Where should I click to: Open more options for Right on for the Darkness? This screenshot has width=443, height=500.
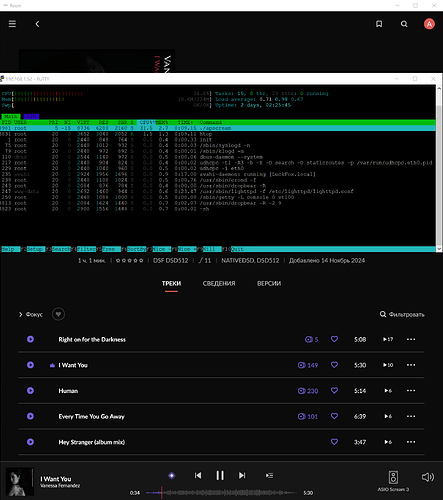coord(411,339)
